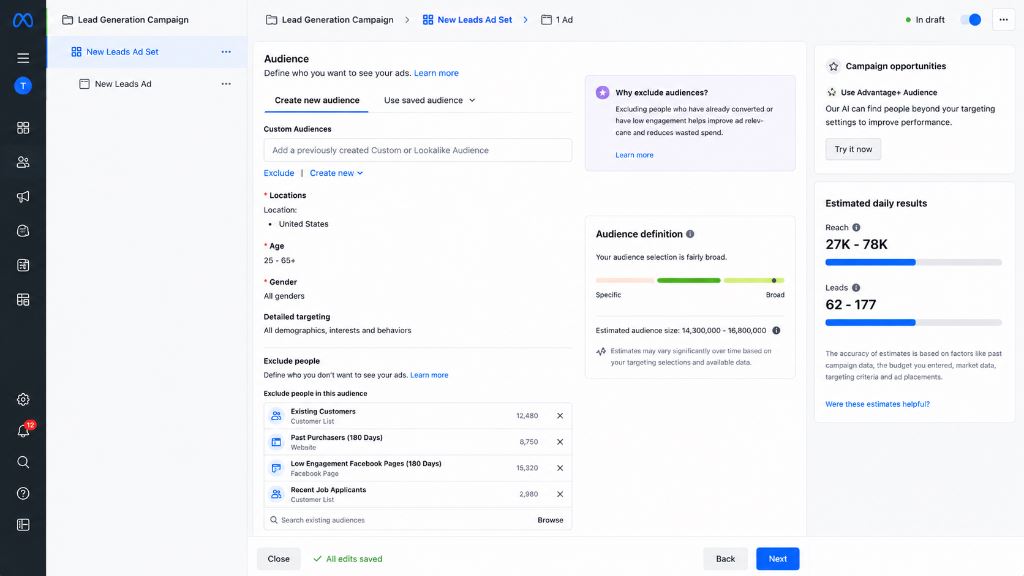Image resolution: width=1024 pixels, height=576 pixels.
Task: Open the Meta logo home
Action: pyautogui.click(x=23, y=20)
